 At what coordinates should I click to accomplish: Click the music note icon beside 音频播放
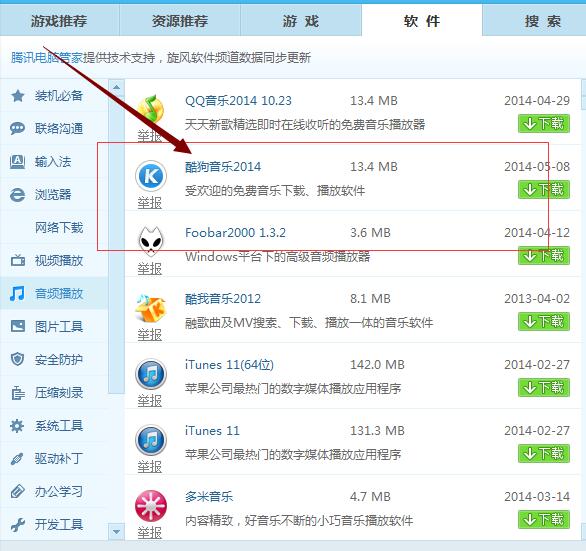coord(18,293)
